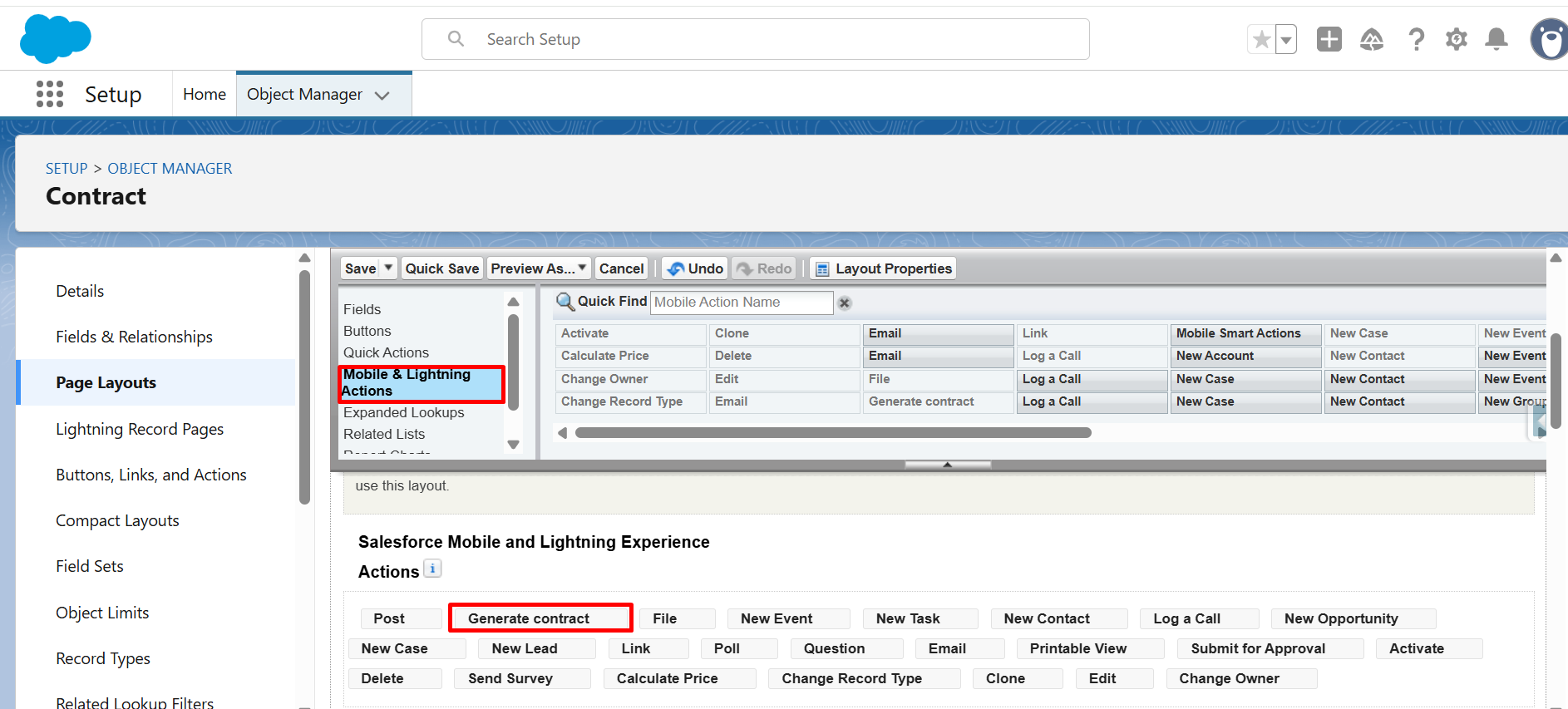Click the help question mark icon

(x=1416, y=39)
